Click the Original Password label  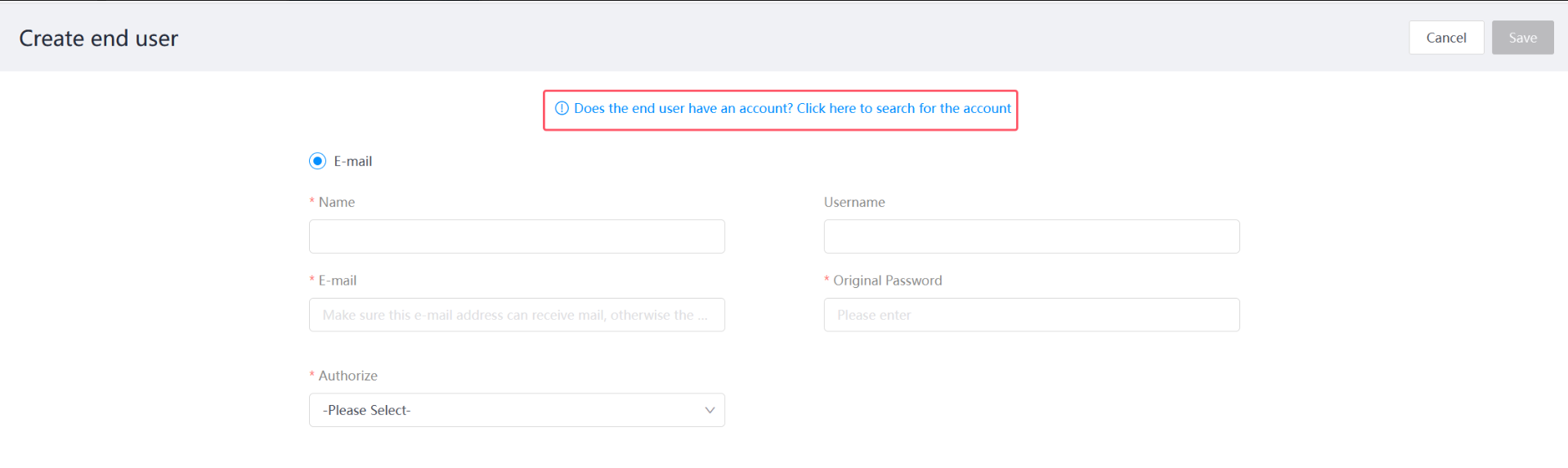[887, 281]
